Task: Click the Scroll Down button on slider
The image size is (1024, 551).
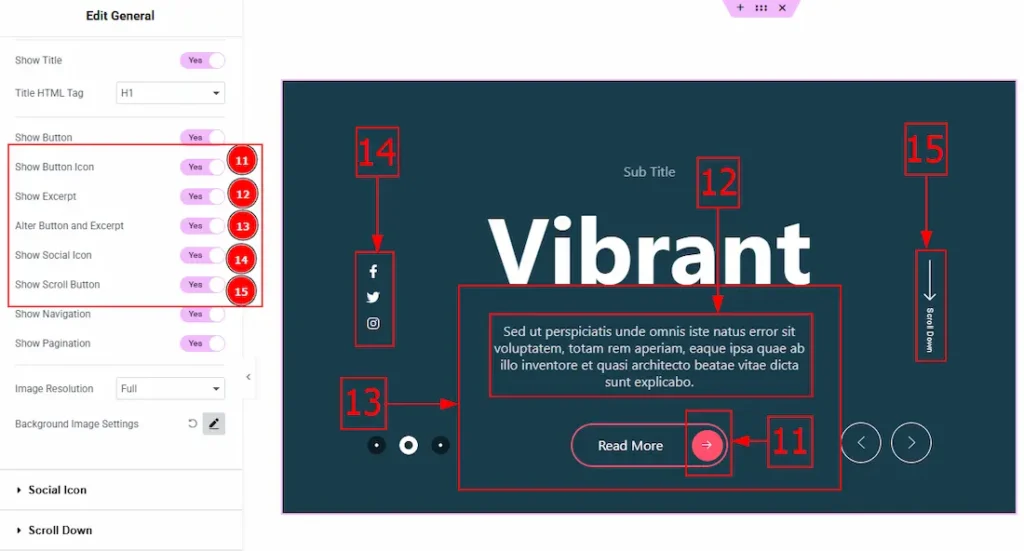Action: click(930, 305)
